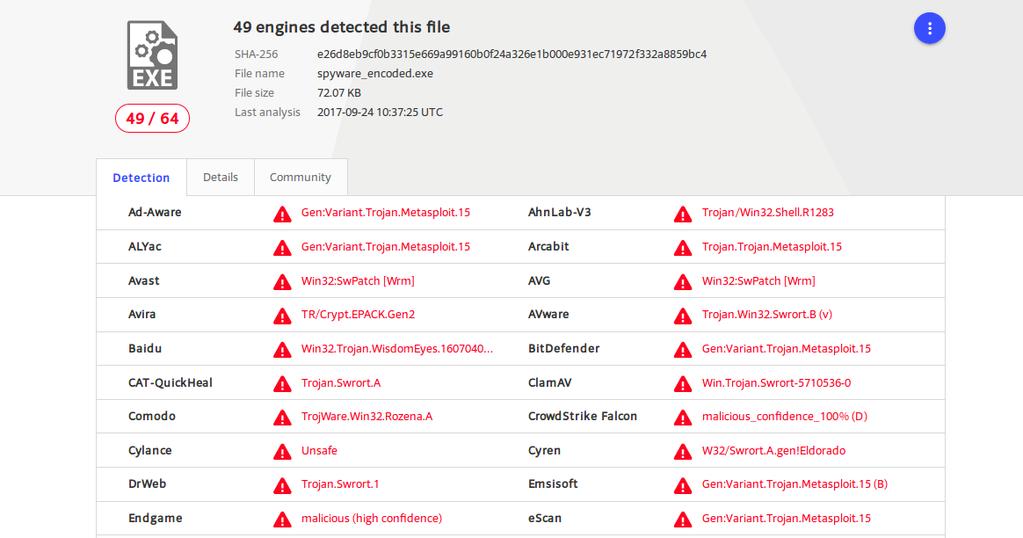The width and height of the screenshot is (1023, 538).
Task: Select the SHA-256 hash value
Action: (512, 54)
